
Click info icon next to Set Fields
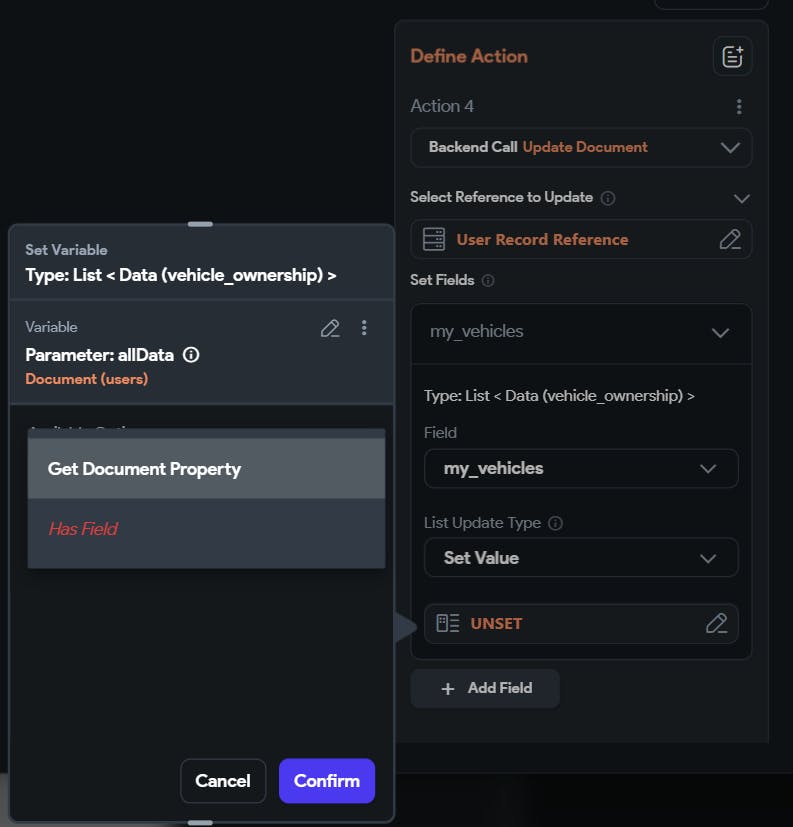(488, 281)
